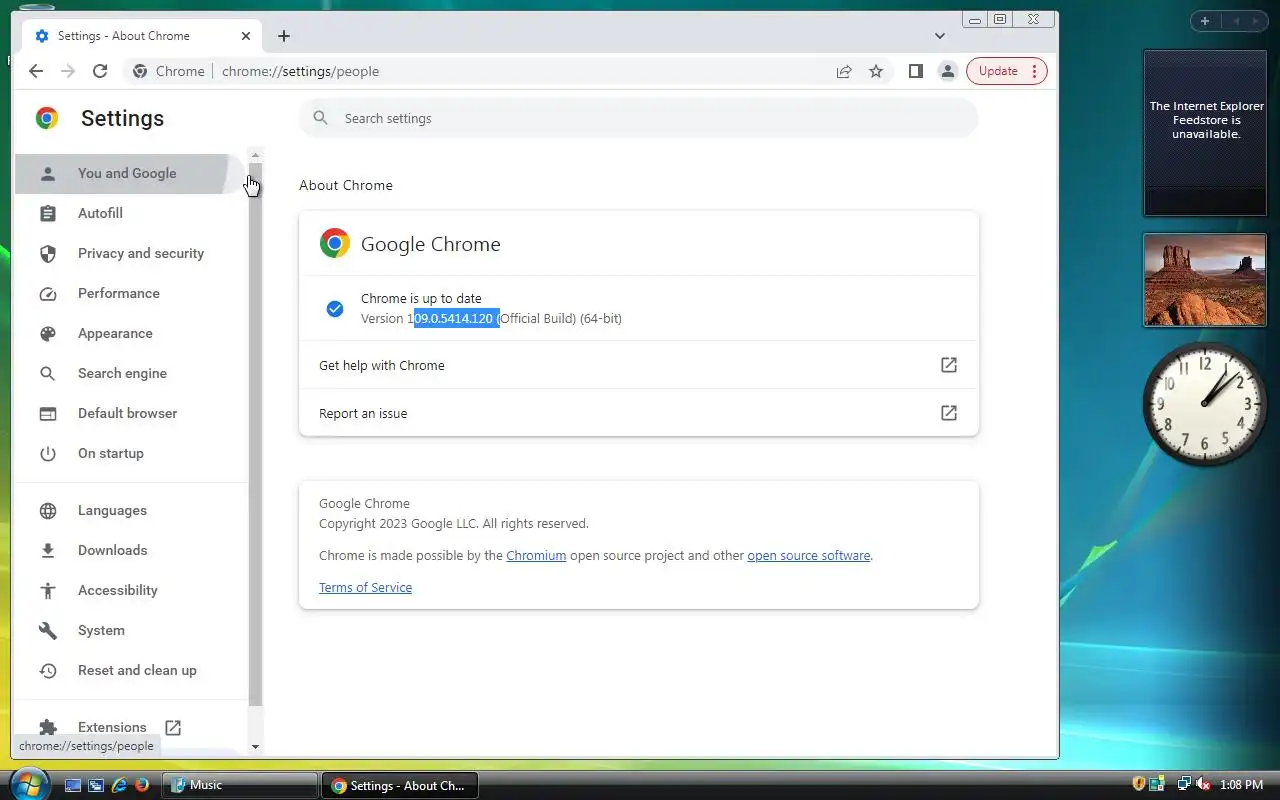Click the Chrome site info icon in address bar
1280x800 pixels.
click(140, 71)
